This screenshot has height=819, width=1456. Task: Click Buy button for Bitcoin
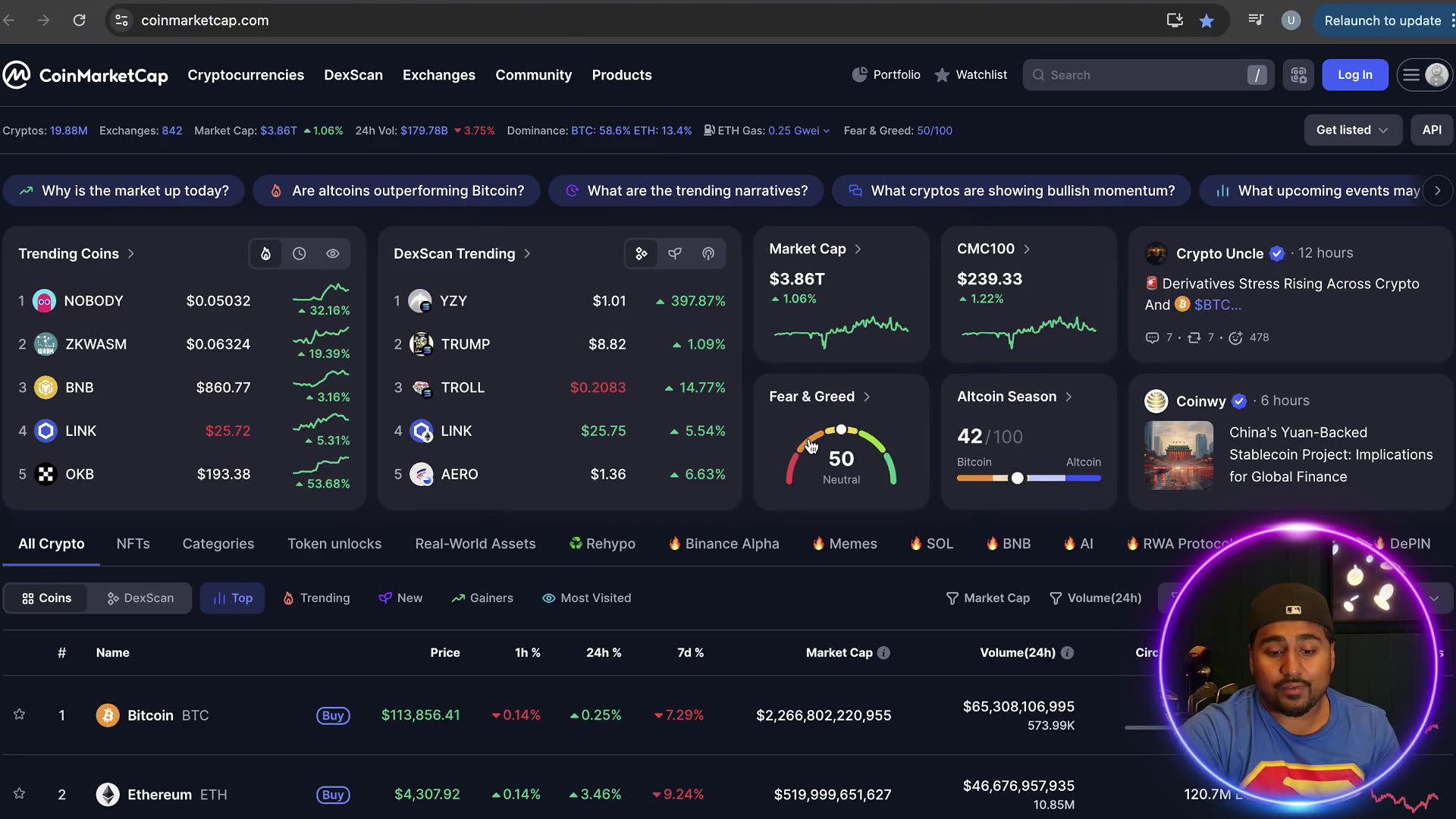pyautogui.click(x=333, y=715)
